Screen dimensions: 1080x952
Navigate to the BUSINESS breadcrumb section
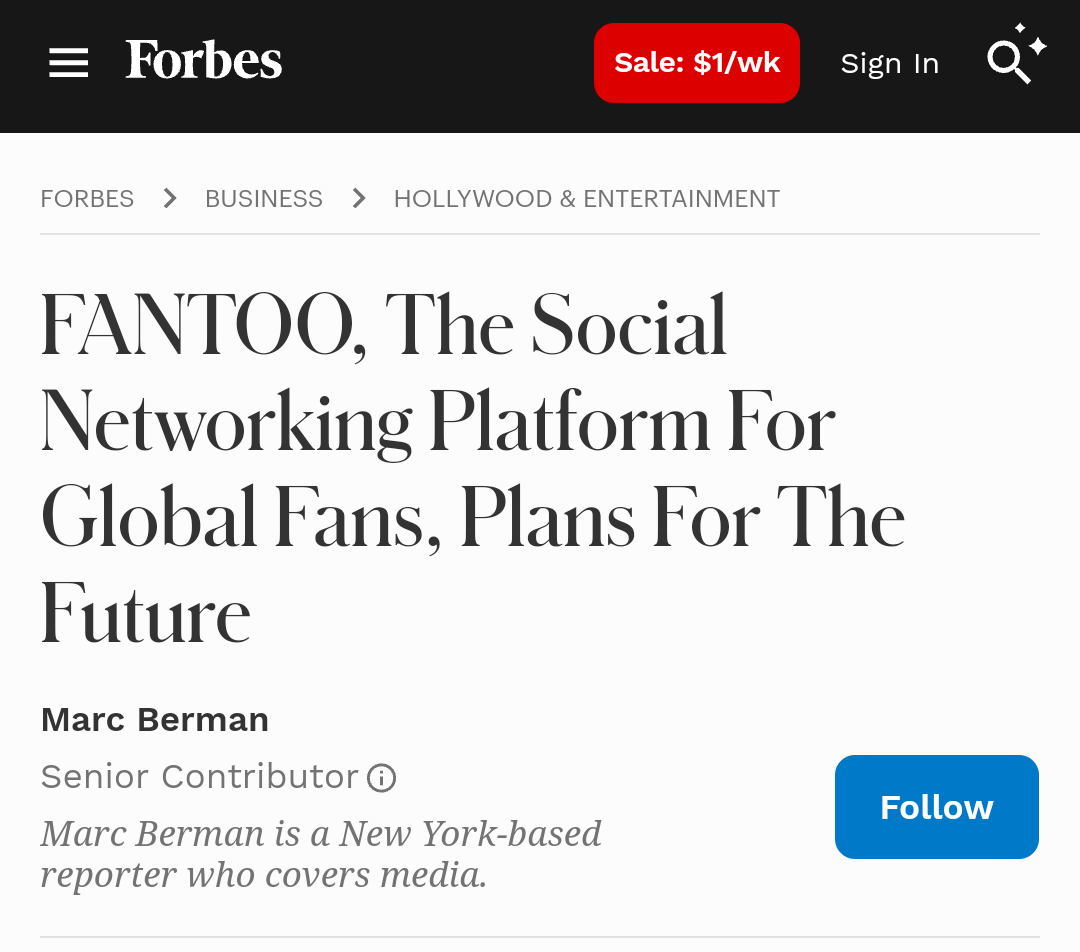click(x=264, y=198)
